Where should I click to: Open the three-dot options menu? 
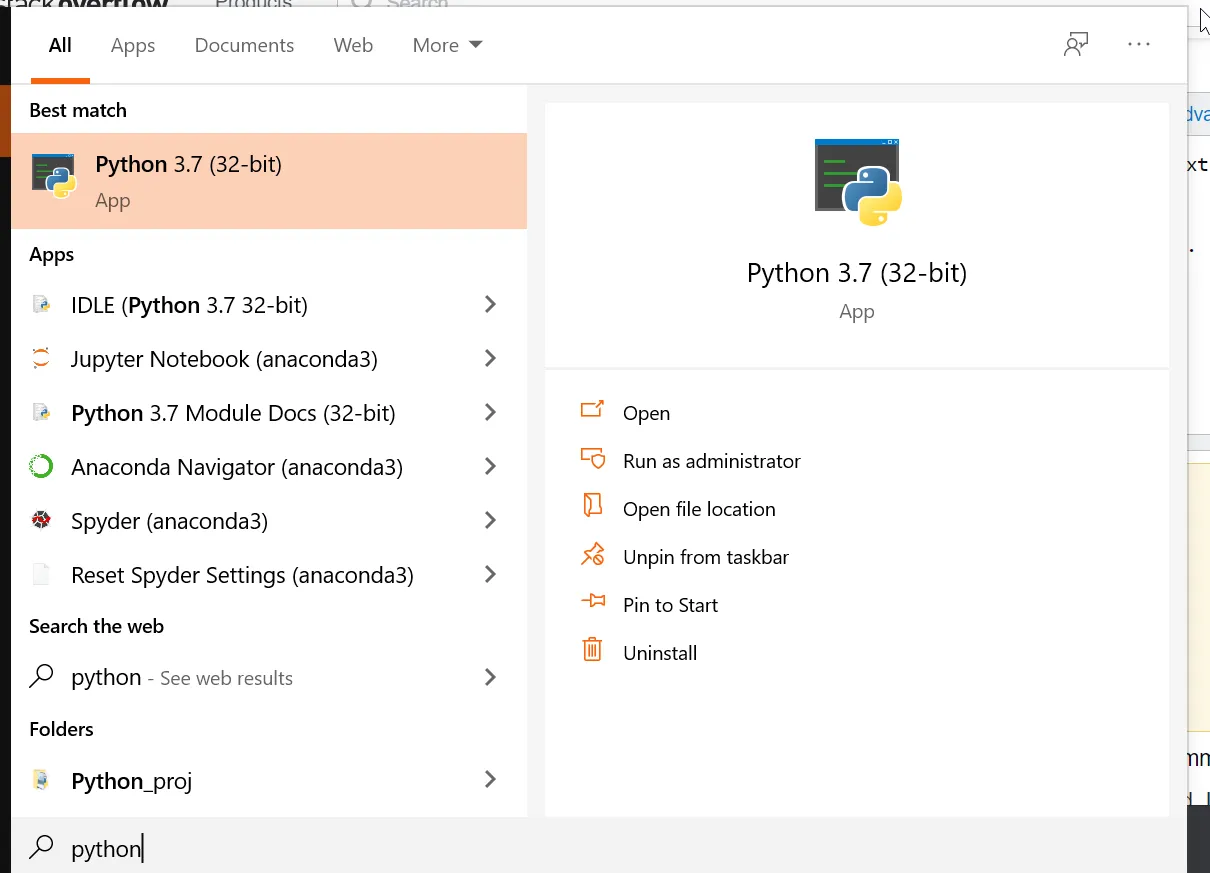point(1139,45)
